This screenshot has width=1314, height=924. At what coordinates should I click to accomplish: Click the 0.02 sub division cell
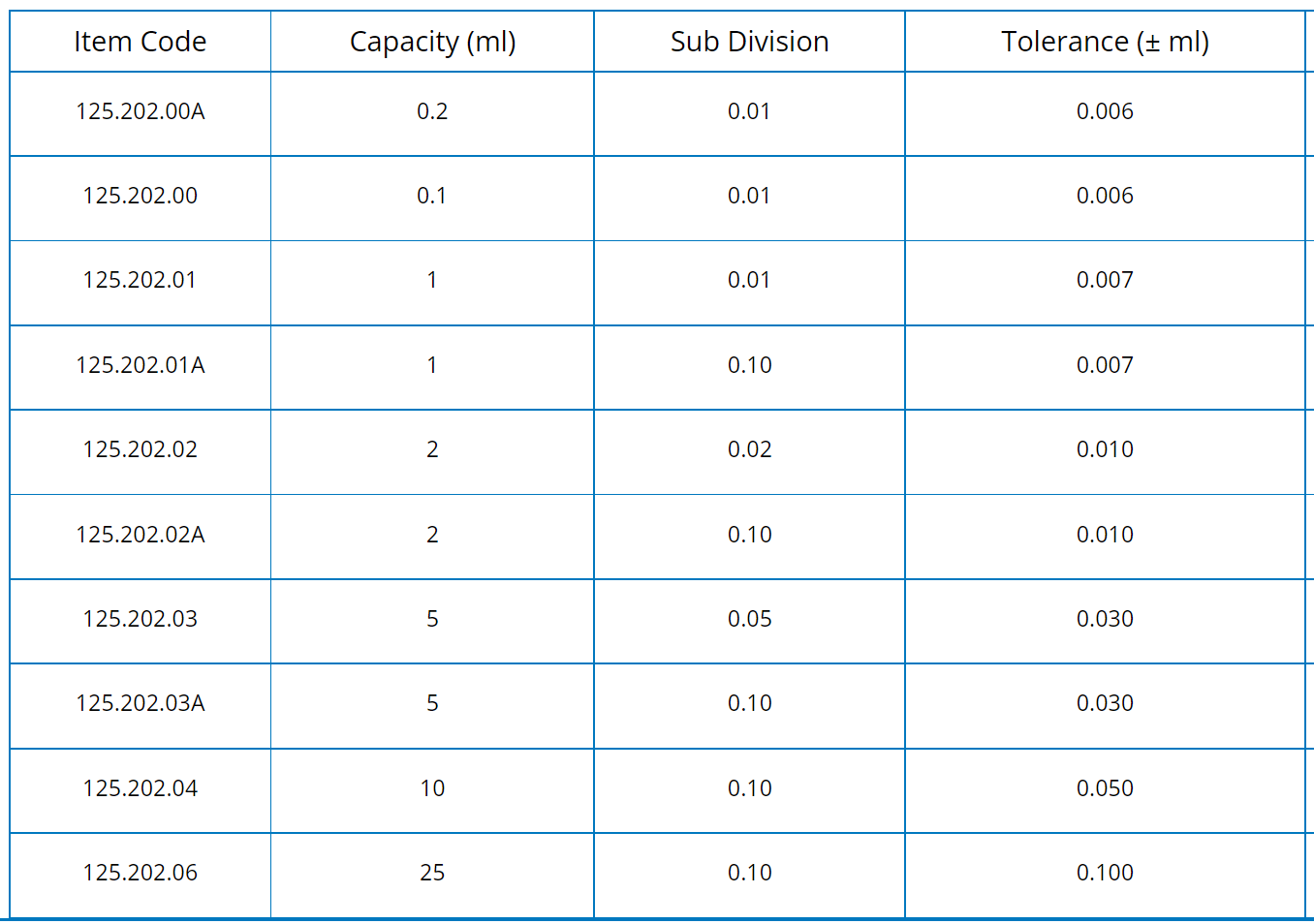[x=749, y=449]
